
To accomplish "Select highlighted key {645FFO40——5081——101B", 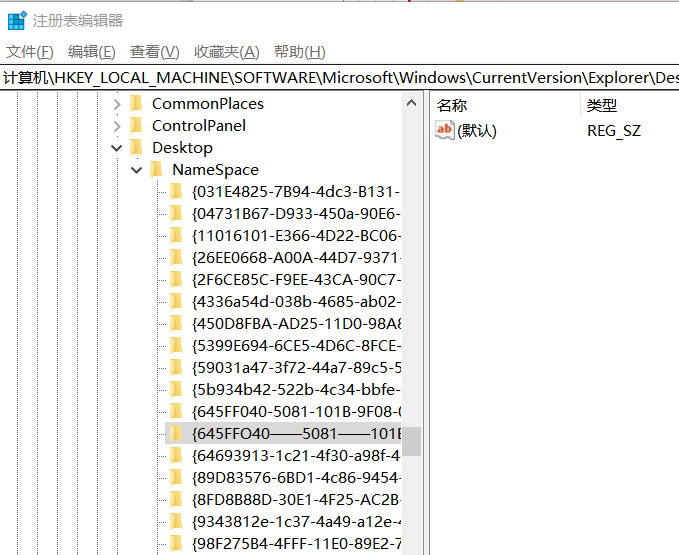I will (x=296, y=434).
